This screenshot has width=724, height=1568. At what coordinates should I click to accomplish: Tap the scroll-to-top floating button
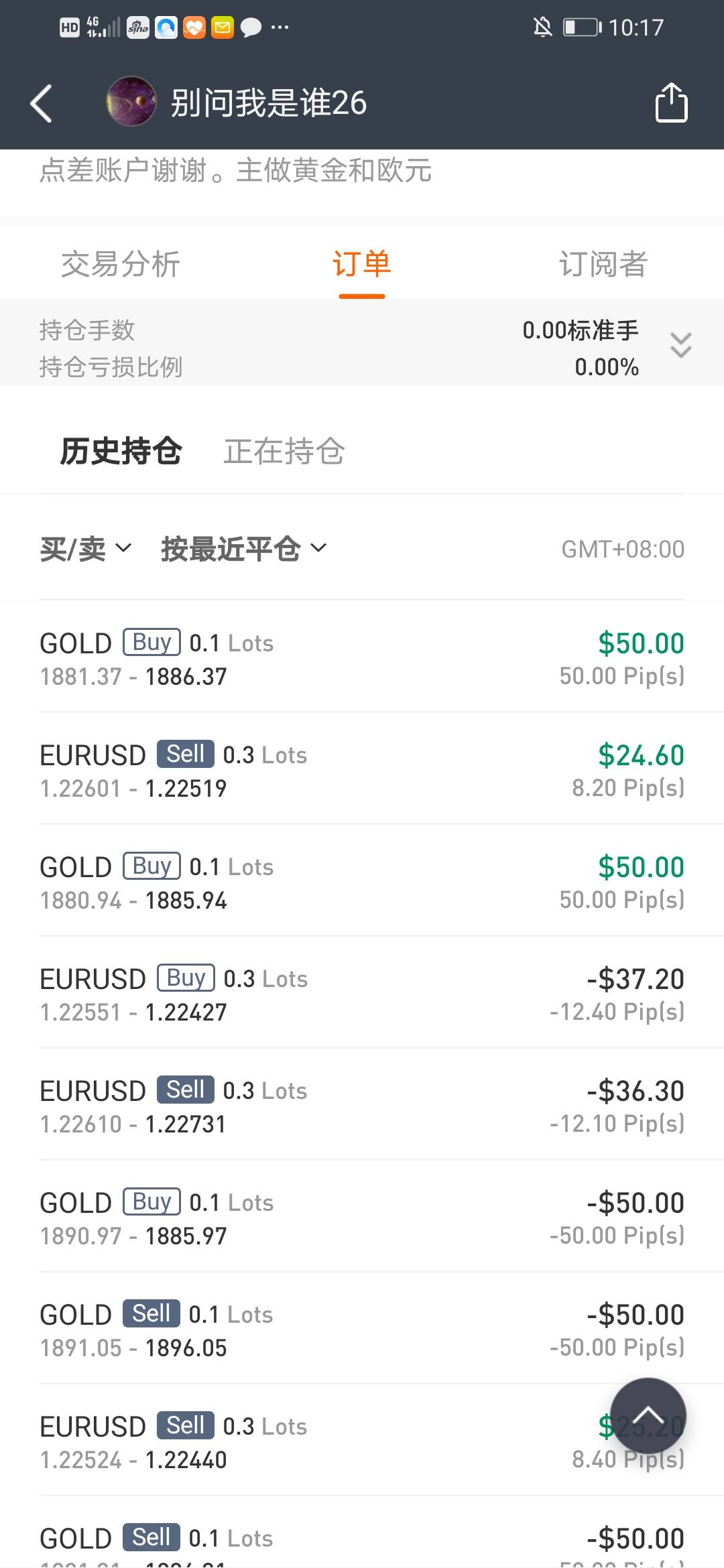click(x=648, y=1415)
